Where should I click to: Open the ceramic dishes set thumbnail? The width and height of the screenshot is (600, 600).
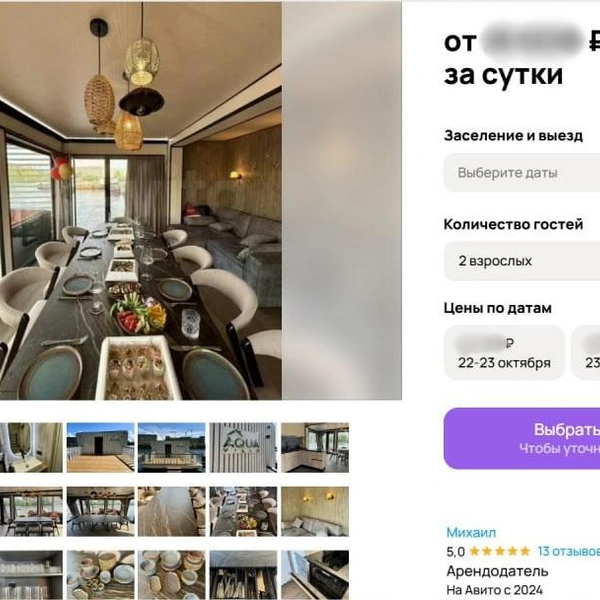(x=100, y=575)
